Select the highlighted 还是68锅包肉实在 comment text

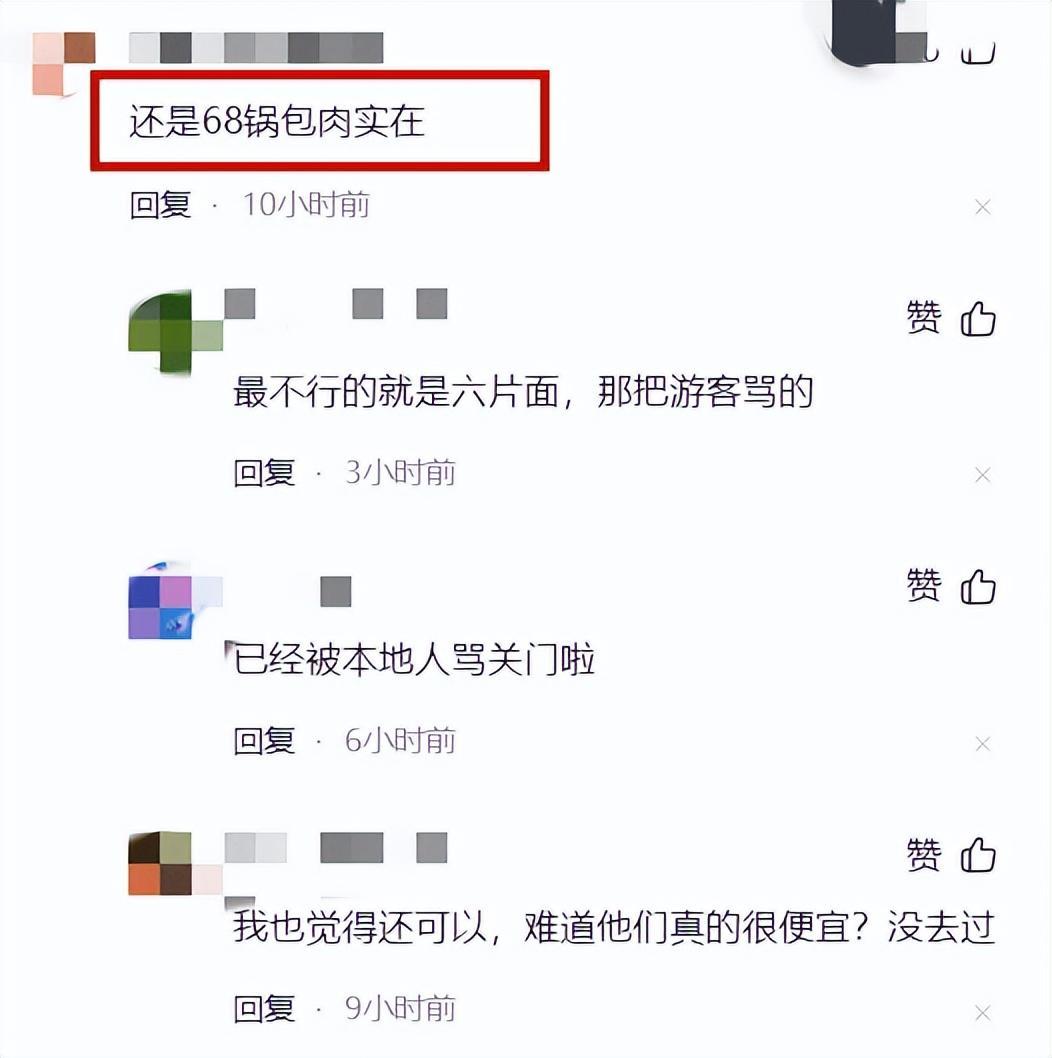tap(277, 121)
